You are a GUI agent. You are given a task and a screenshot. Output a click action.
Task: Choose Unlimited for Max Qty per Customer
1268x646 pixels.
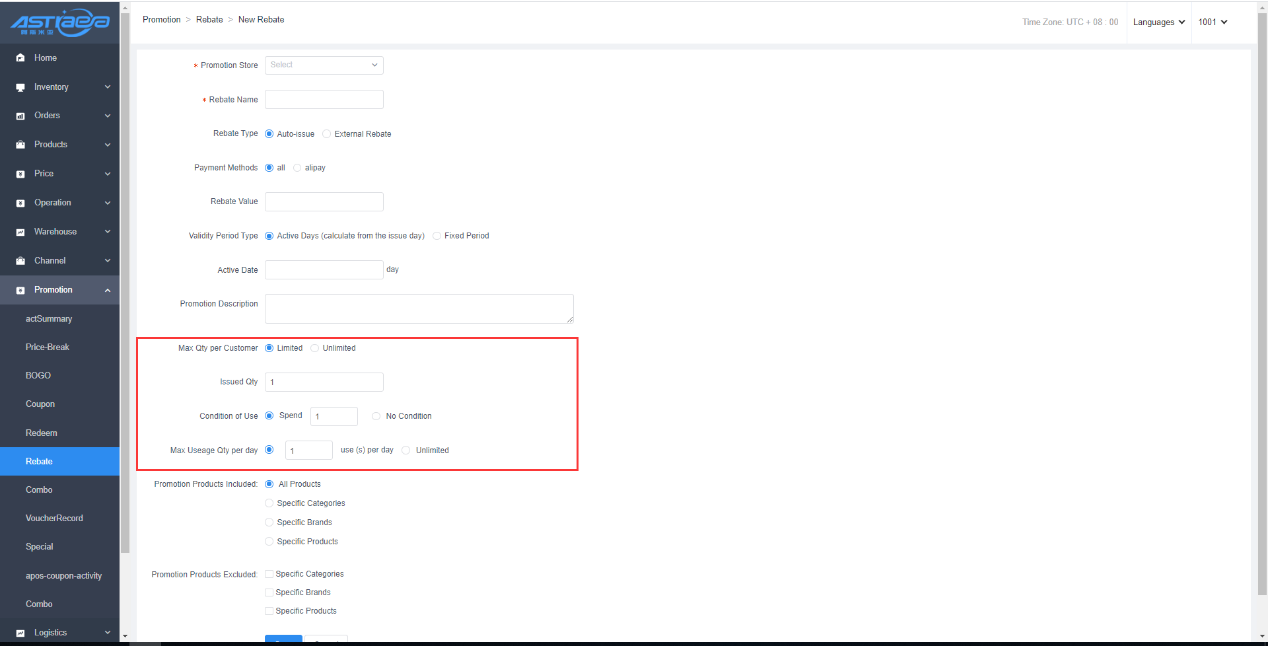(315, 348)
